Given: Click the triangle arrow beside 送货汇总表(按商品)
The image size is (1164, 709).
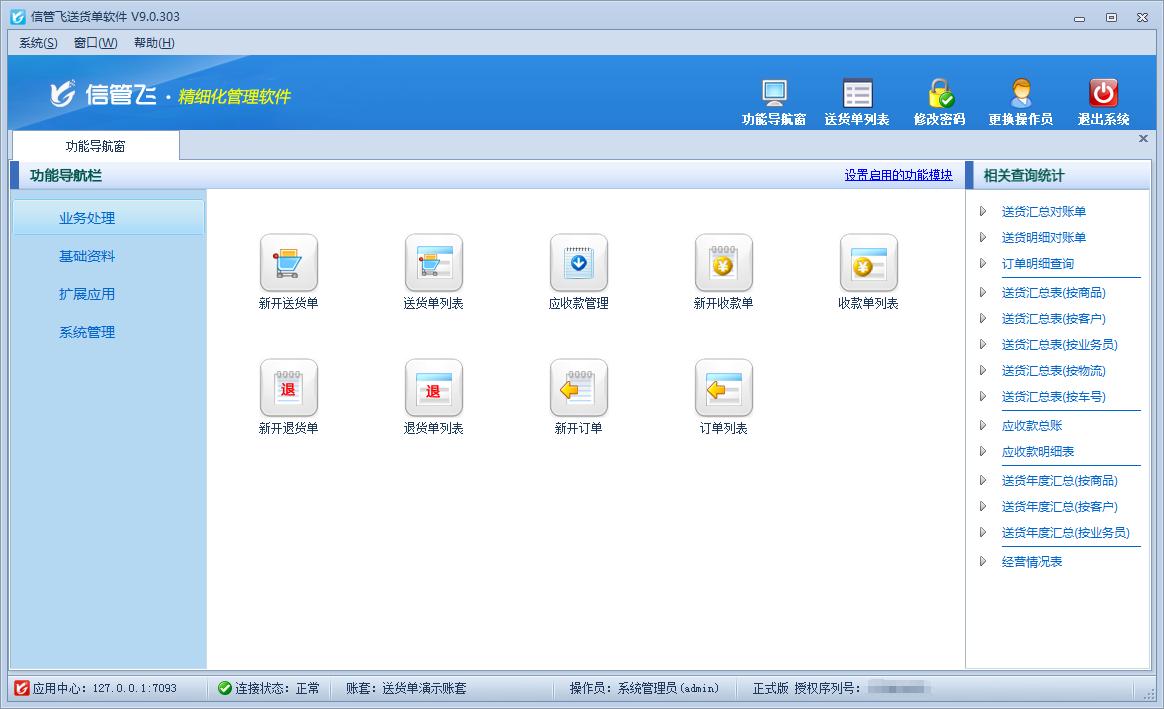Looking at the screenshot, I should [x=983, y=293].
